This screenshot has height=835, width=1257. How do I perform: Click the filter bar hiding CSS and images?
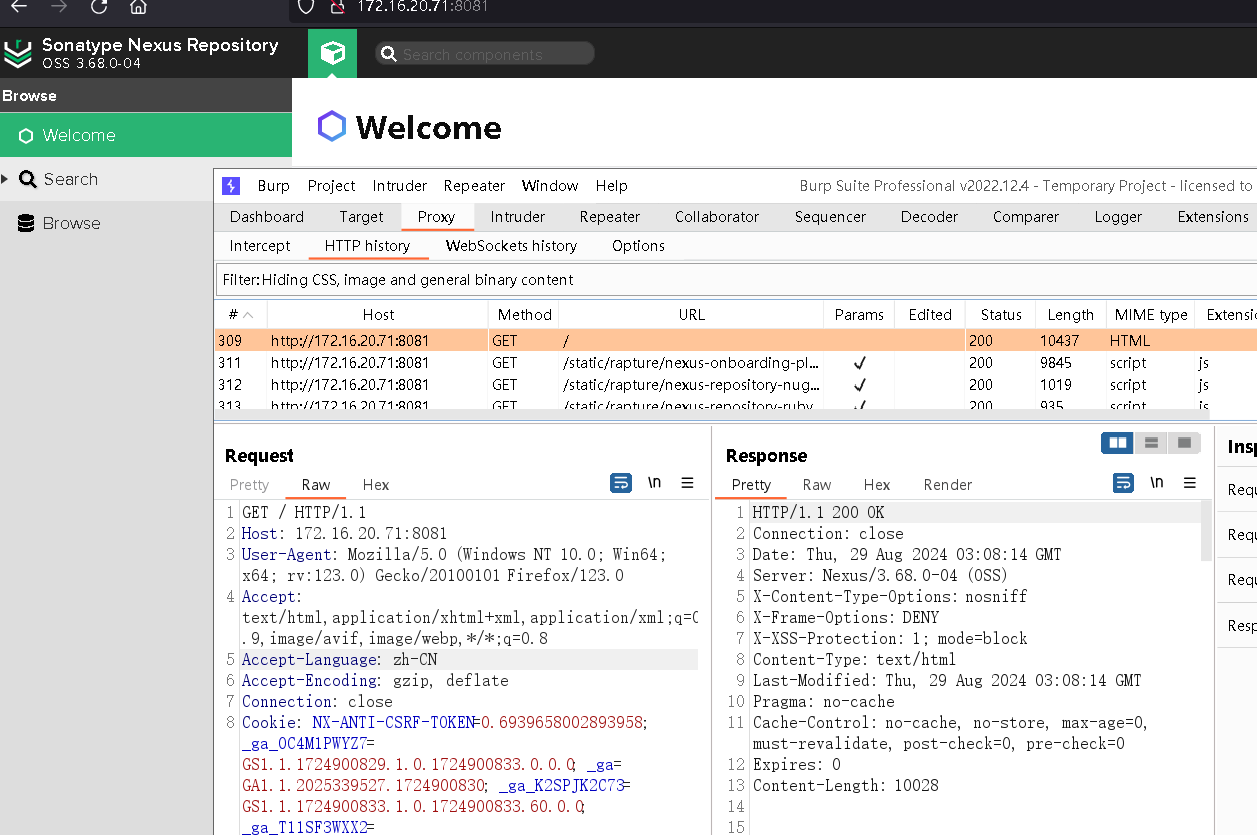click(x=736, y=280)
